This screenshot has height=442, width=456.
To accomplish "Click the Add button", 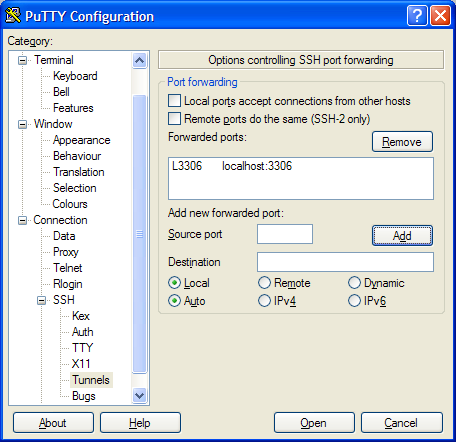I will point(402,236).
